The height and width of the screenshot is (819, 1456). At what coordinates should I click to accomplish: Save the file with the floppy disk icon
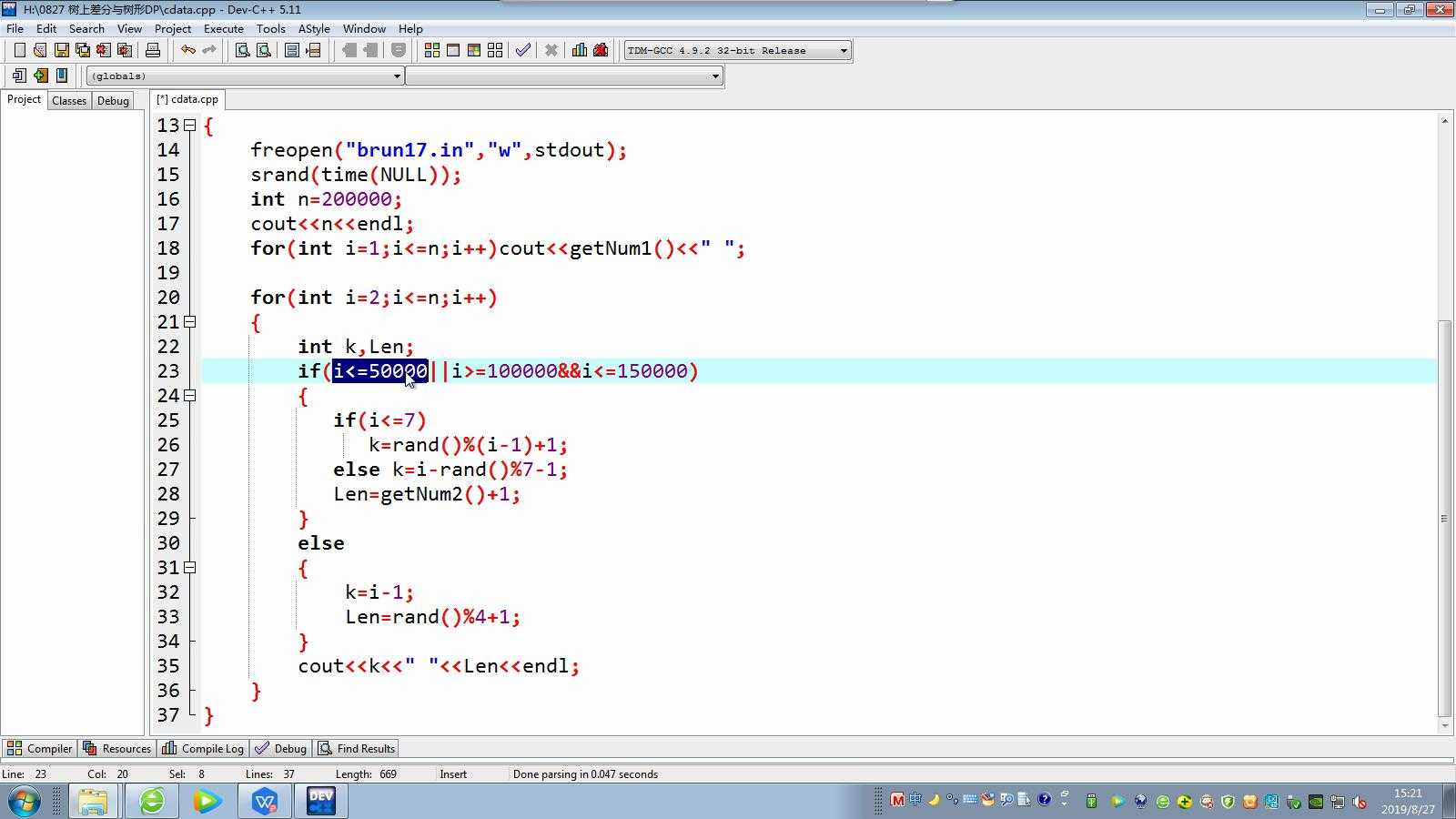tap(61, 50)
